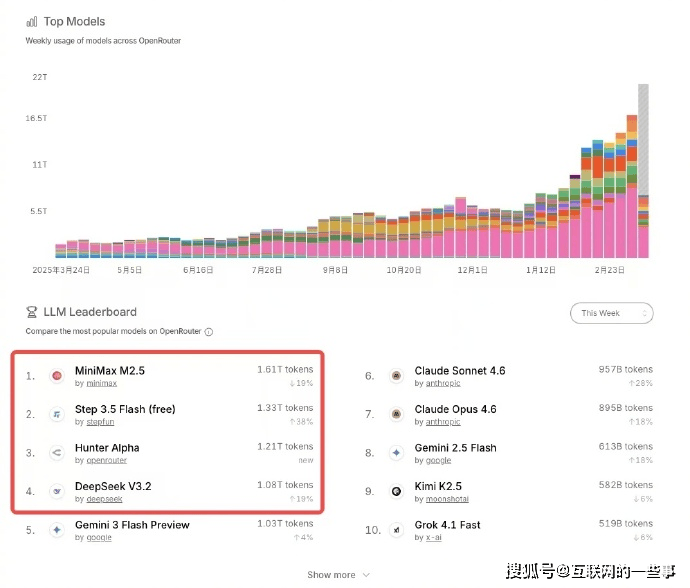The image size is (690, 588).
Task: Click the 1.61T tokens value
Action: [285, 369]
